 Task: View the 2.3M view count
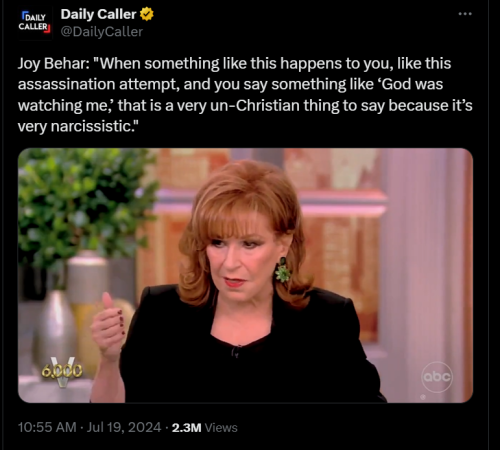tap(187, 428)
